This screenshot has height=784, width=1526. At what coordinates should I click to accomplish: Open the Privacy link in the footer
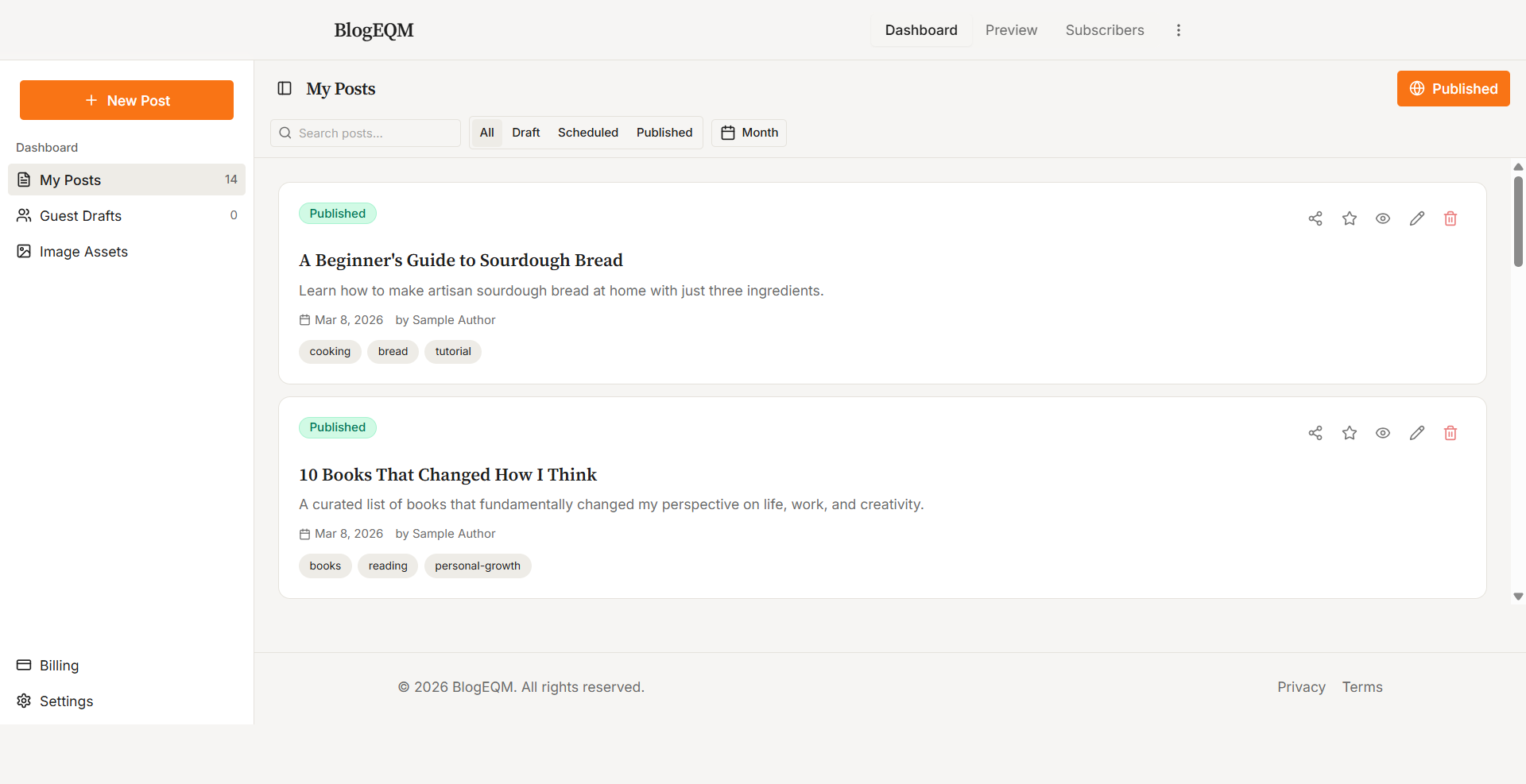click(x=1301, y=687)
